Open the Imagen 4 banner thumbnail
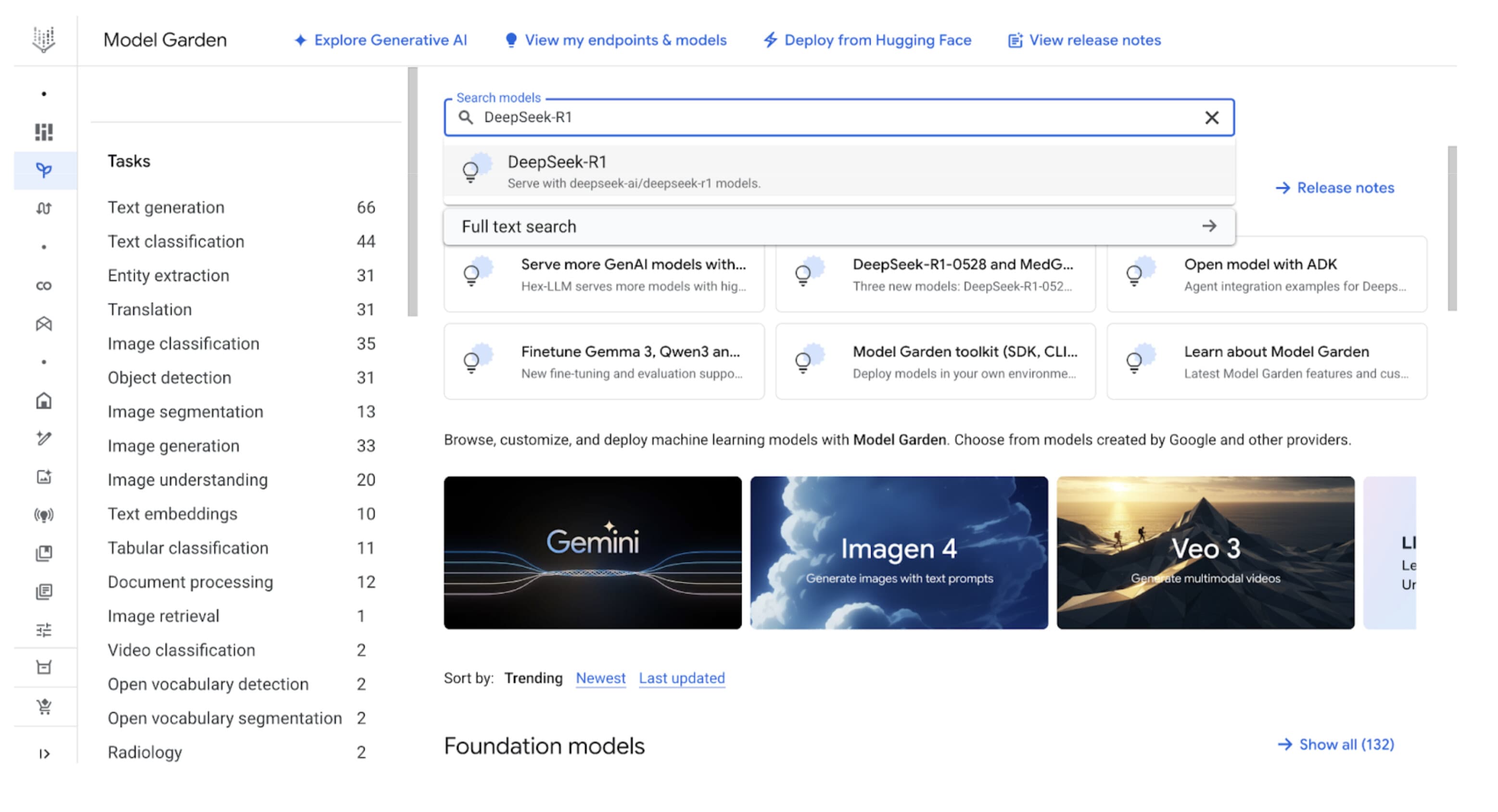Image resolution: width=1498 pixels, height=812 pixels. 899,553
